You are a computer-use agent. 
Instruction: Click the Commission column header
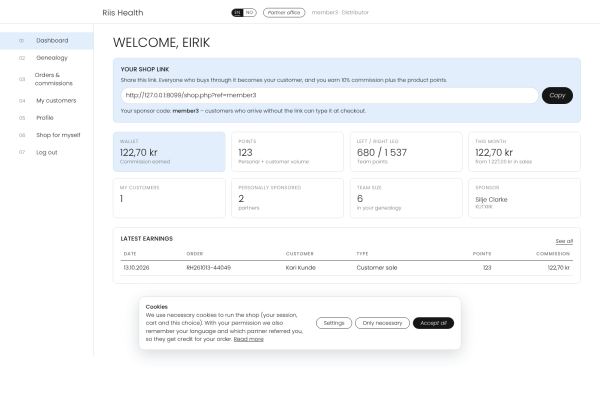tap(553, 254)
